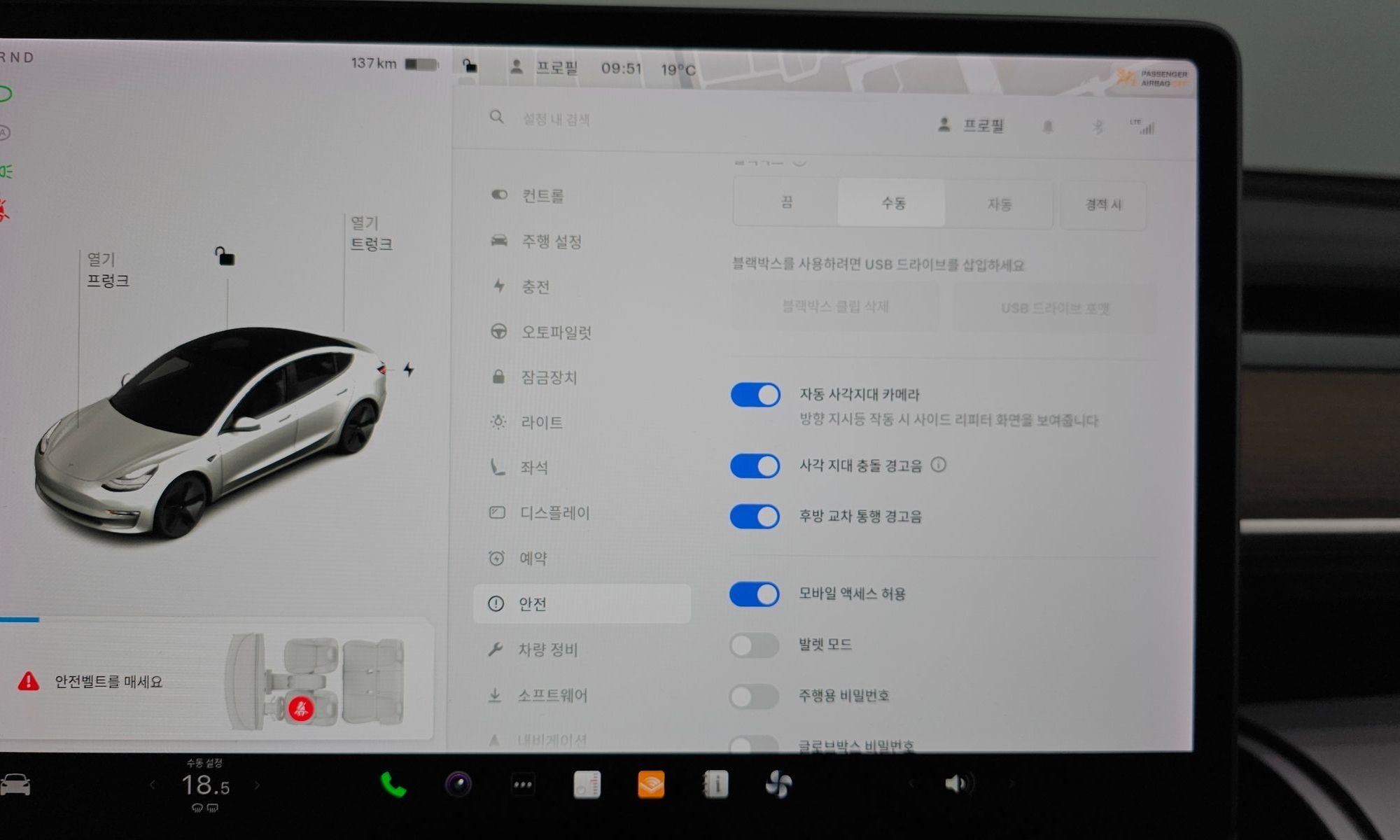Tap the 18.5 temperature setting

(205, 785)
